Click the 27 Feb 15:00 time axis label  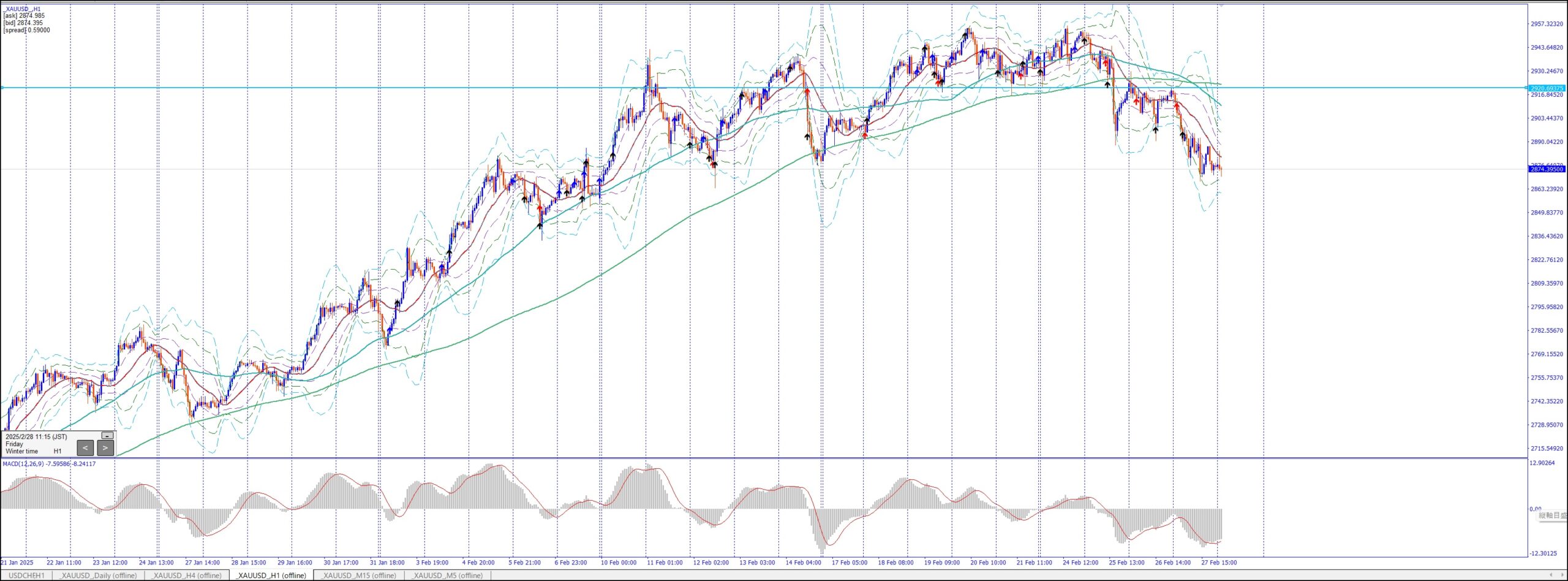pos(1219,563)
